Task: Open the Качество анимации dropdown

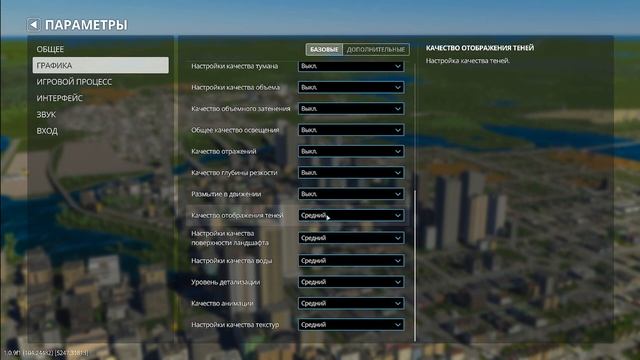Action: click(351, 303)
